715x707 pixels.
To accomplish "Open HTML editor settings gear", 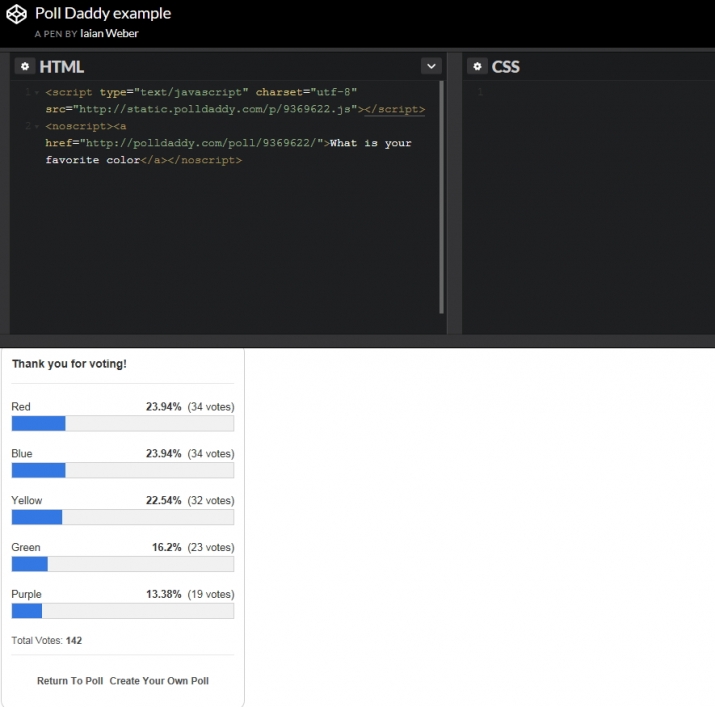I will point(25,67).
